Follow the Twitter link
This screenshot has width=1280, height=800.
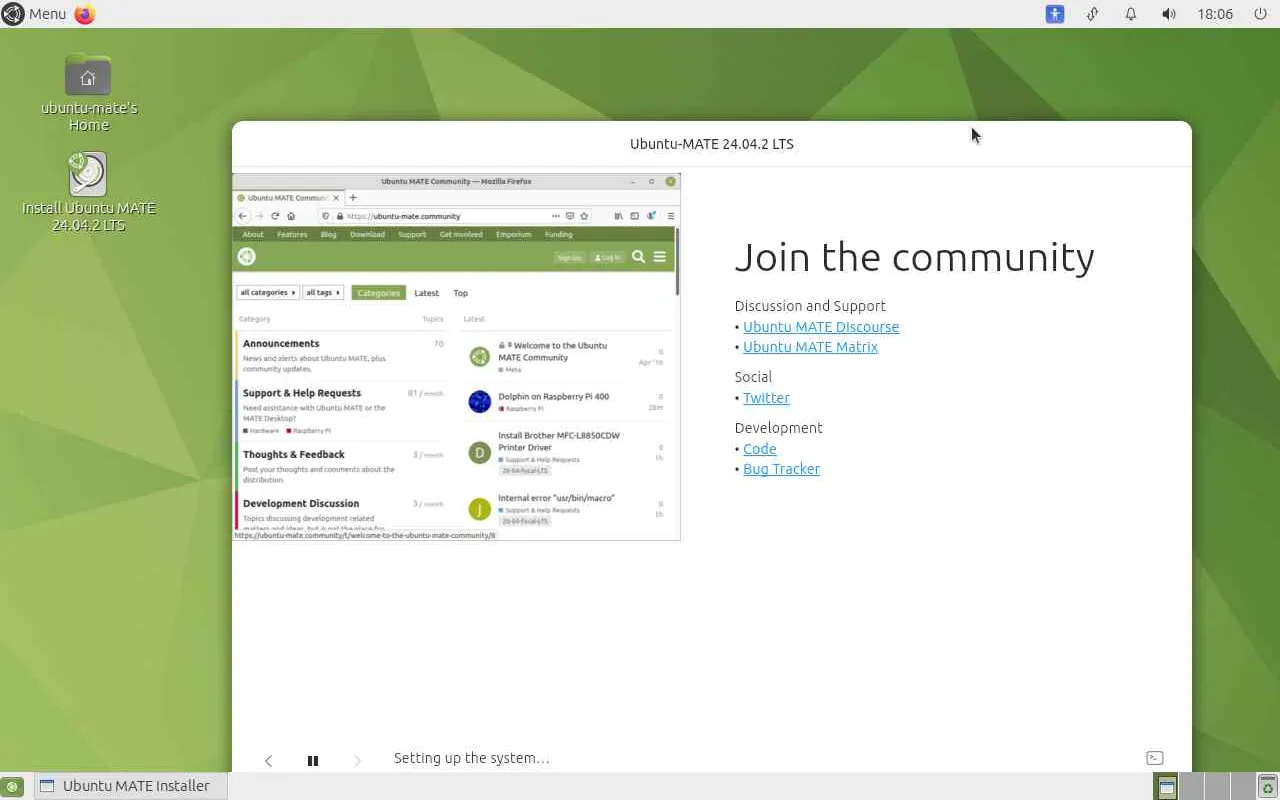[x=766, y=398]
